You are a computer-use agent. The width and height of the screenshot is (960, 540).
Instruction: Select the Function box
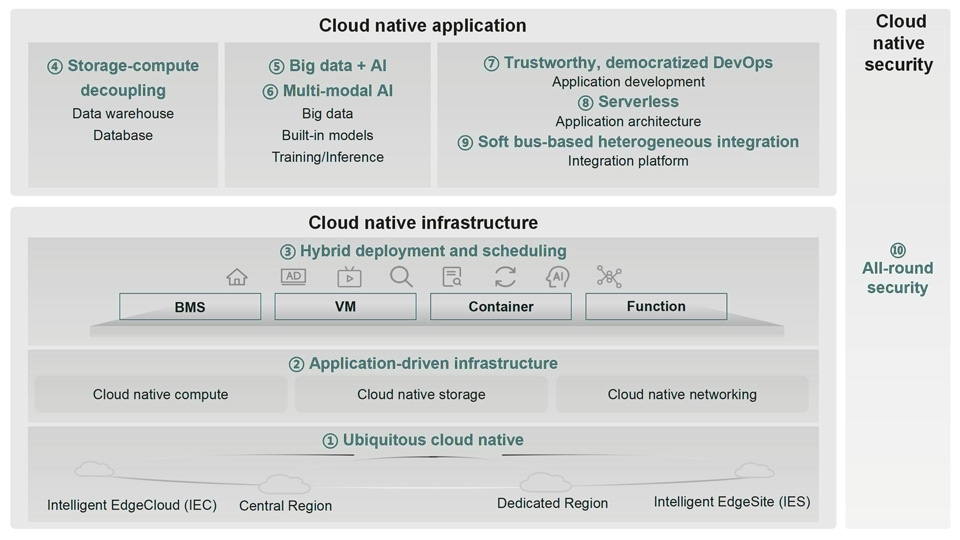point(656,306)
